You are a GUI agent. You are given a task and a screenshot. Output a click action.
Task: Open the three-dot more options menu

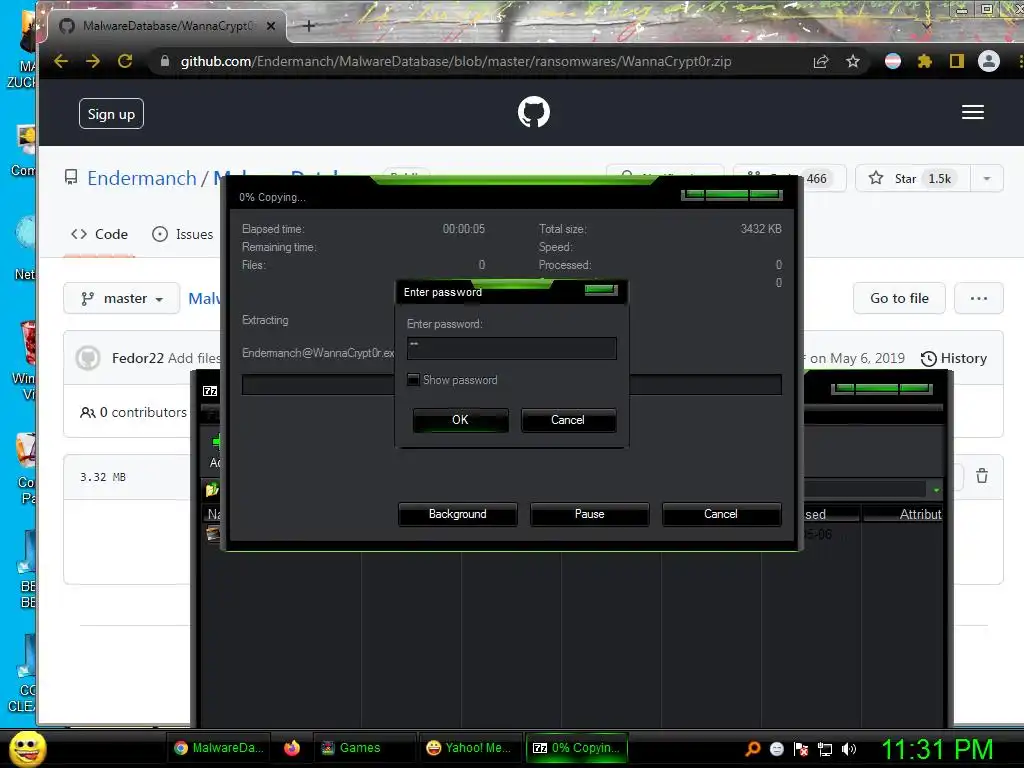[978, 298]
